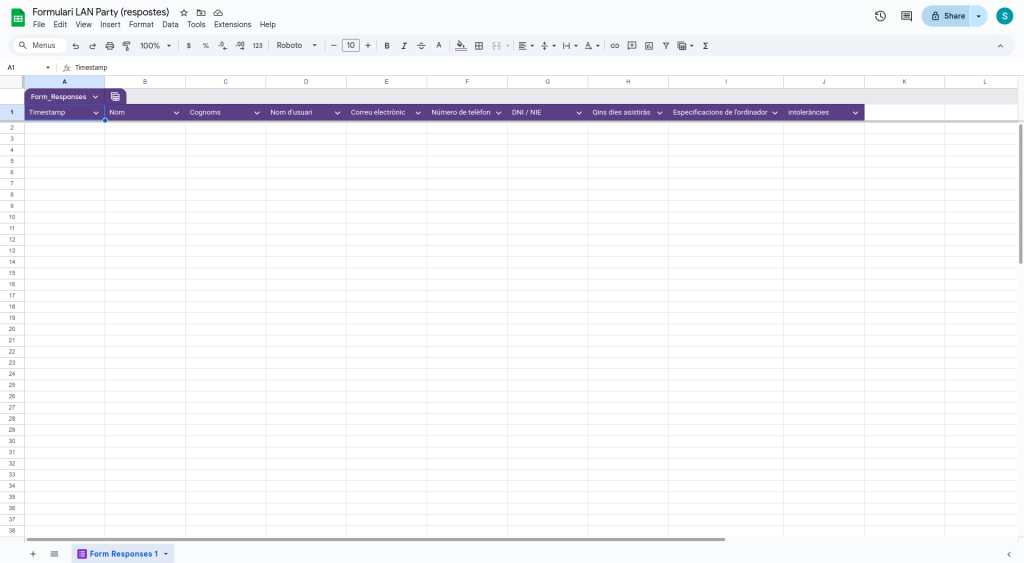Switch to Form Responses 1 sheet tab

tap(122, 553)
